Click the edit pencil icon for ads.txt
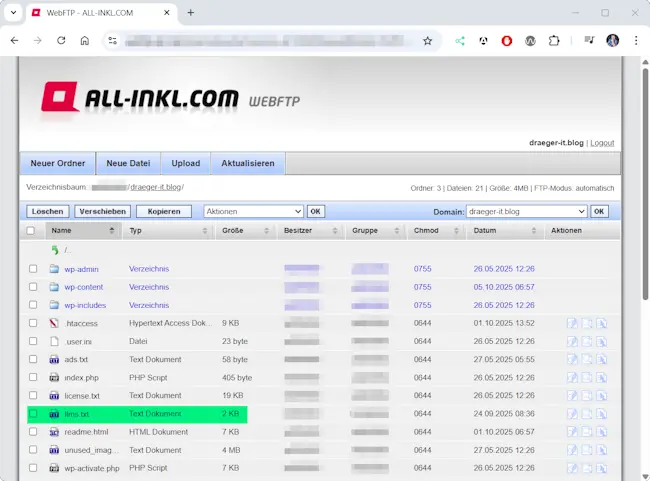 (572, 359)
